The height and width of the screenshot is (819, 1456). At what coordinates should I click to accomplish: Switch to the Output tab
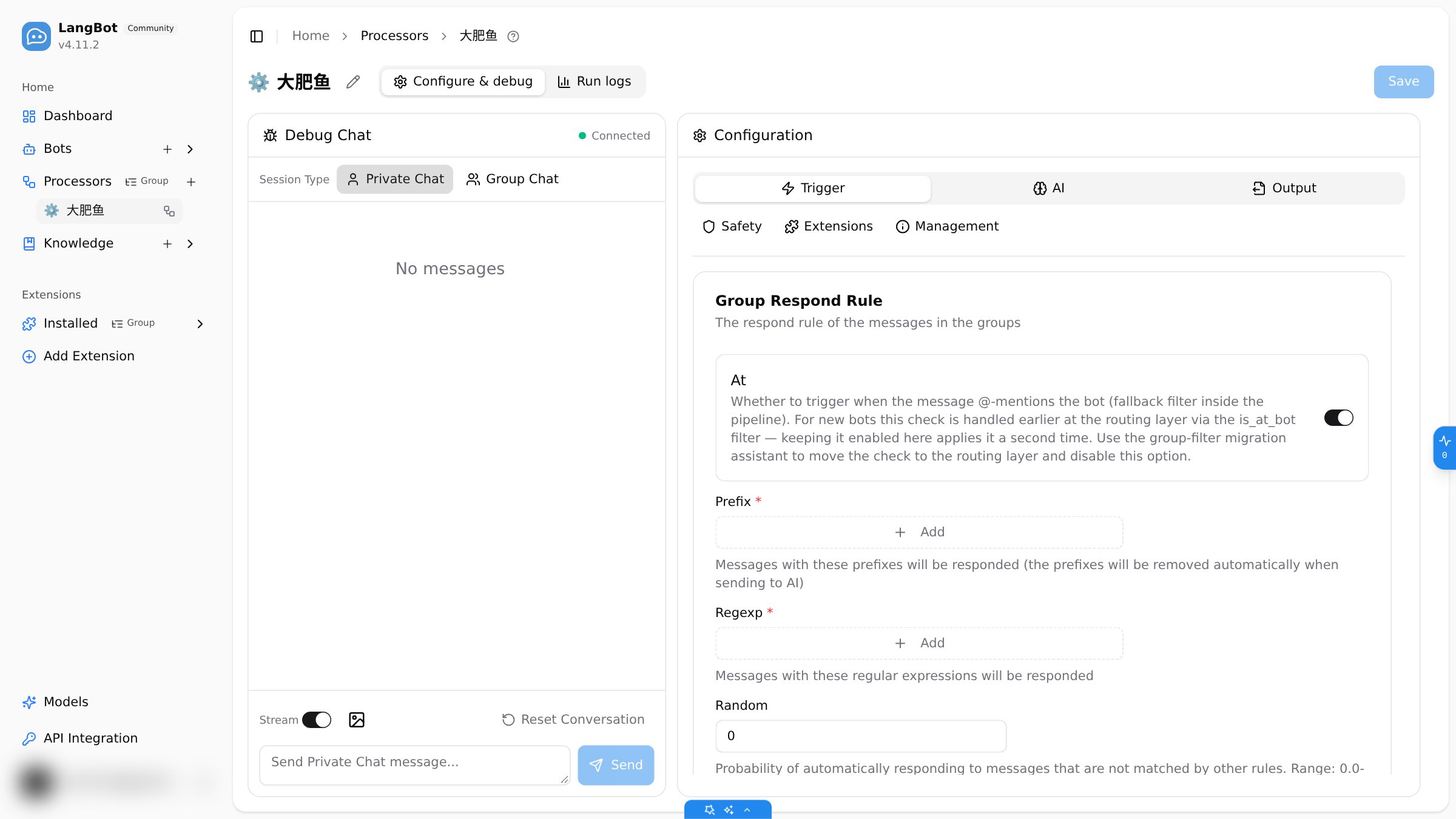(1284, 189)
